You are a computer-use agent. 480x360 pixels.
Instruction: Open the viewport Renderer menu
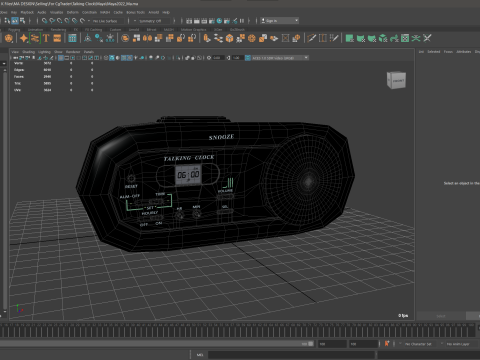pos(73,52)
